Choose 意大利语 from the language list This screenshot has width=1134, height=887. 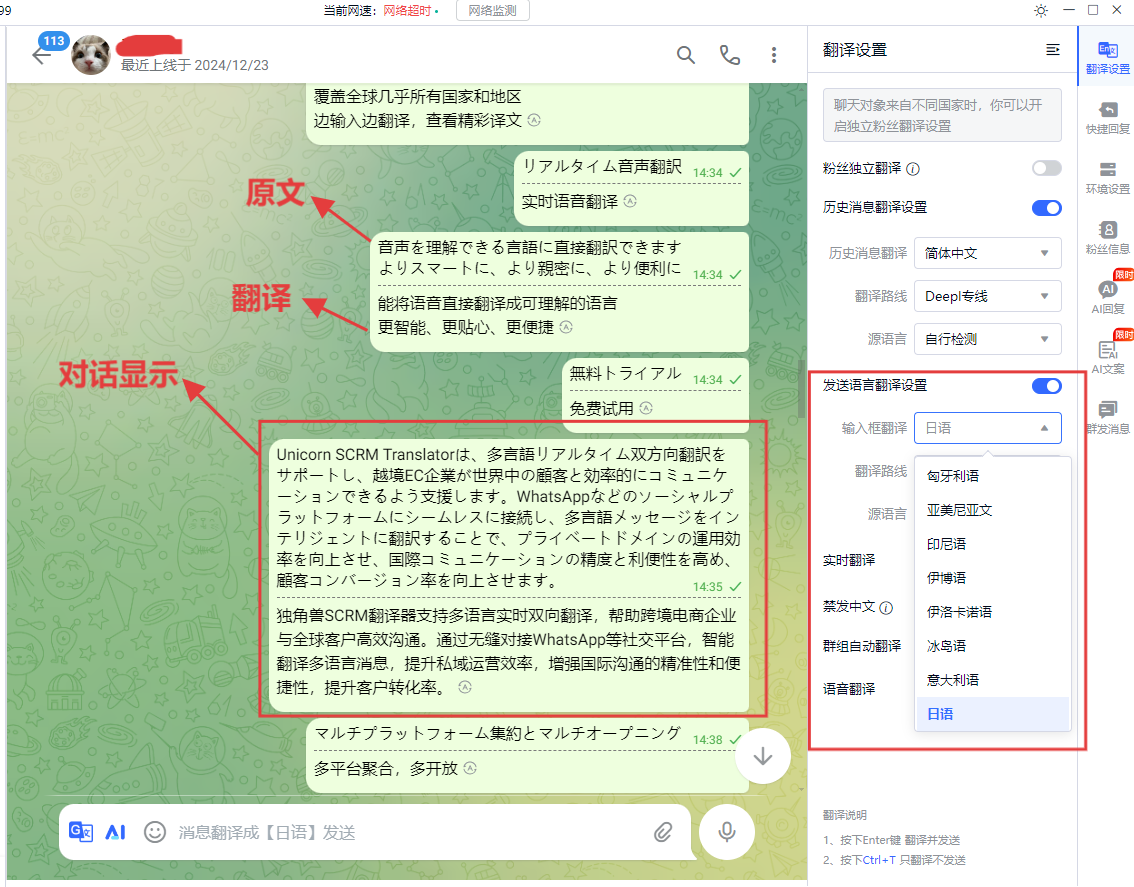click(993, 680)
